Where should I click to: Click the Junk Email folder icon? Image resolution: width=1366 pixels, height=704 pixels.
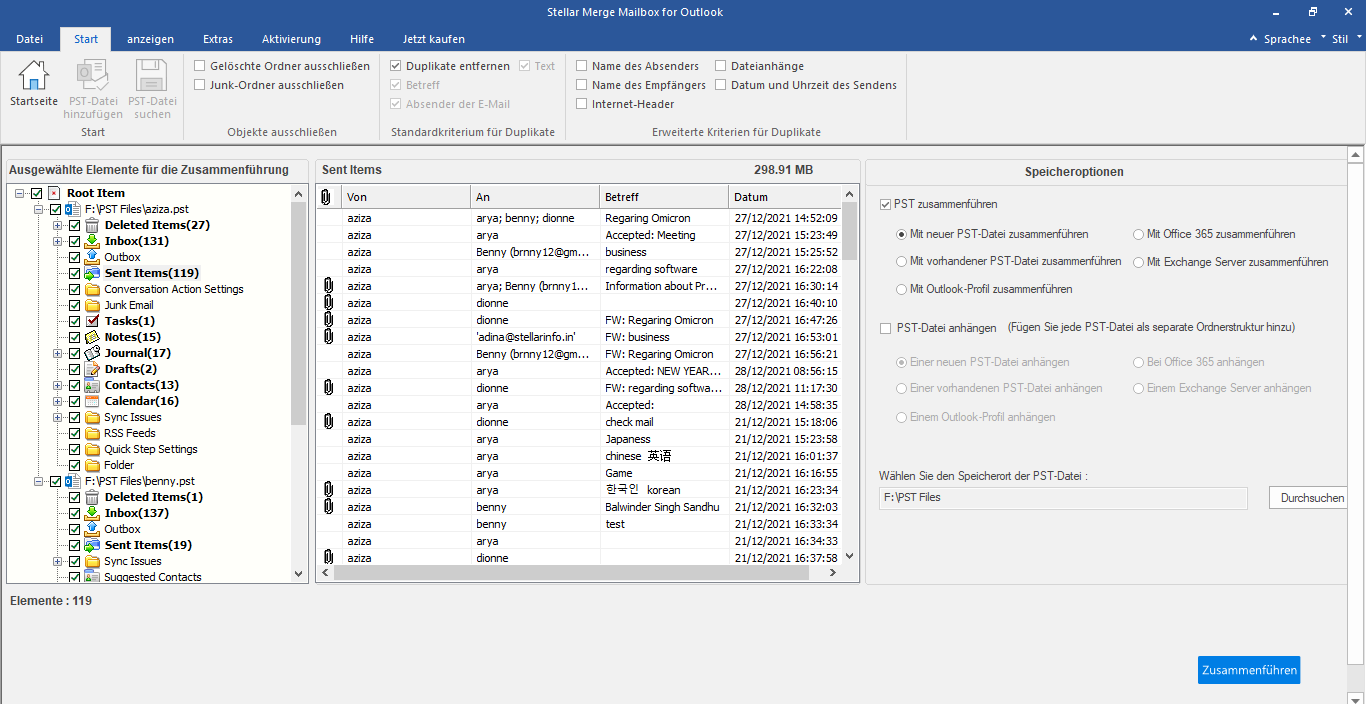coord(92,305)
